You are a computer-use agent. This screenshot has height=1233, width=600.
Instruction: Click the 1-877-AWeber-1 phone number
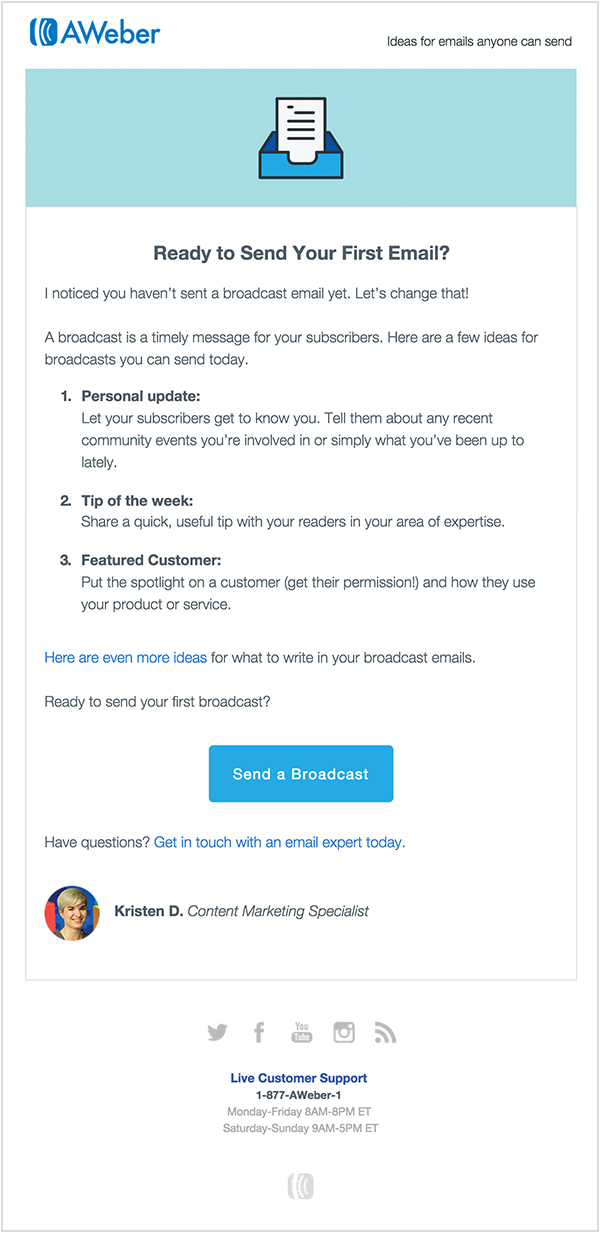pyautogui.click(x=299, y=1095)
